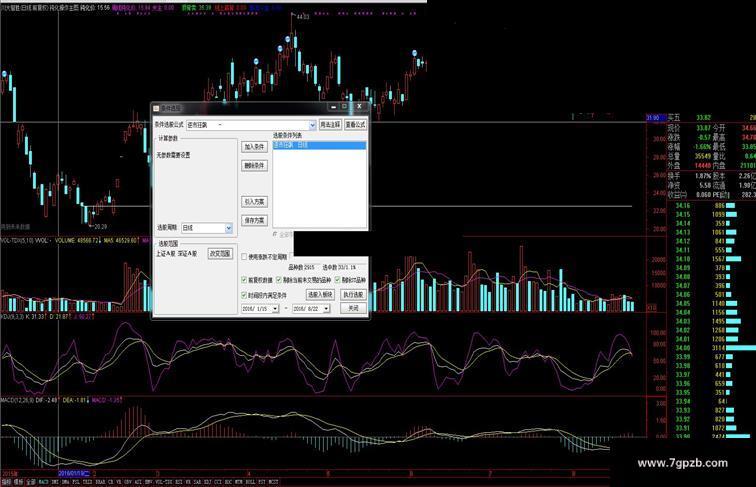Select the KDJ indicator tab
Image resolution: width=756 pixels, height=487 pixels.
tap(207, 482)
